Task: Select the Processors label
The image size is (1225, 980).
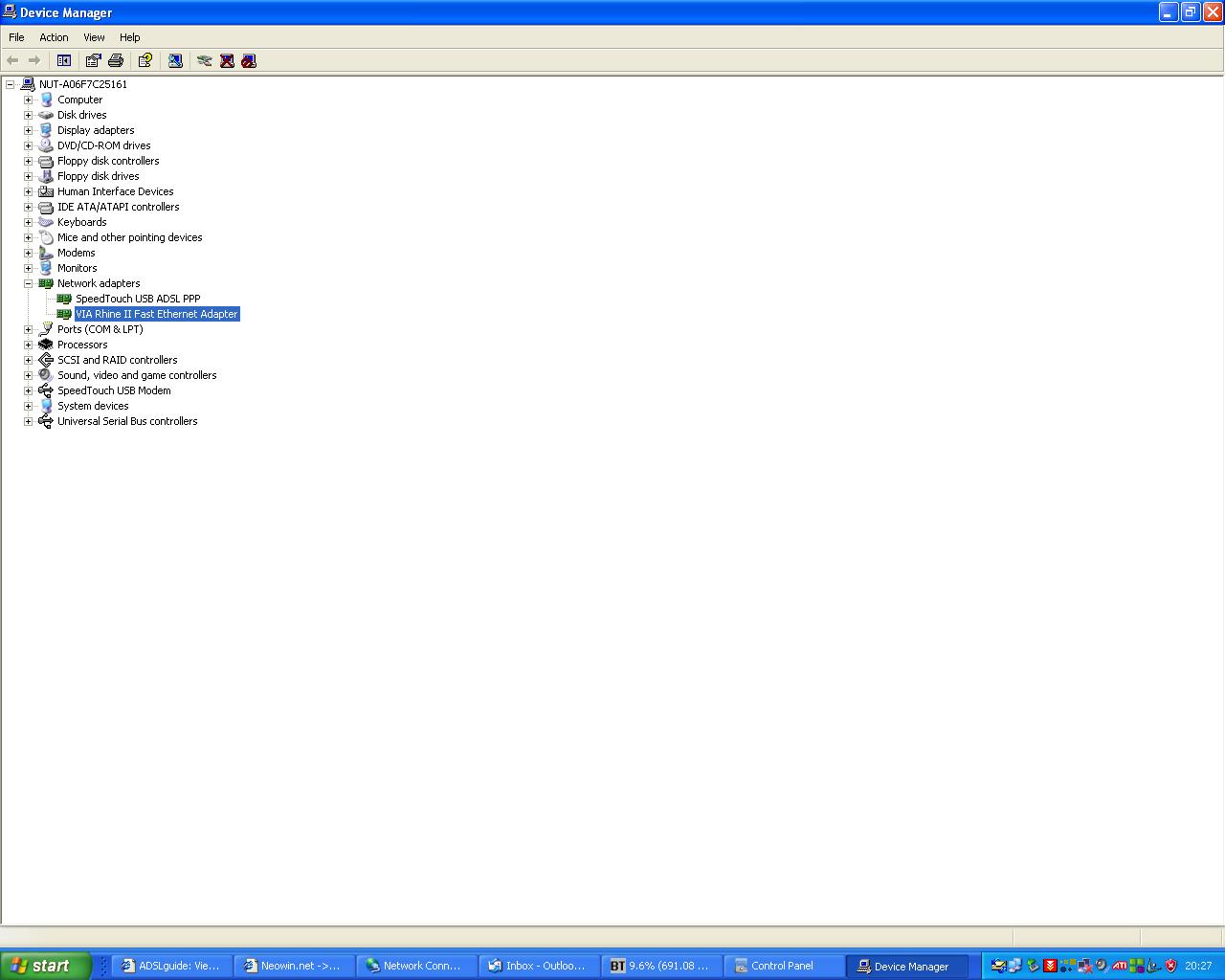Action: click(x=82, y=345)
